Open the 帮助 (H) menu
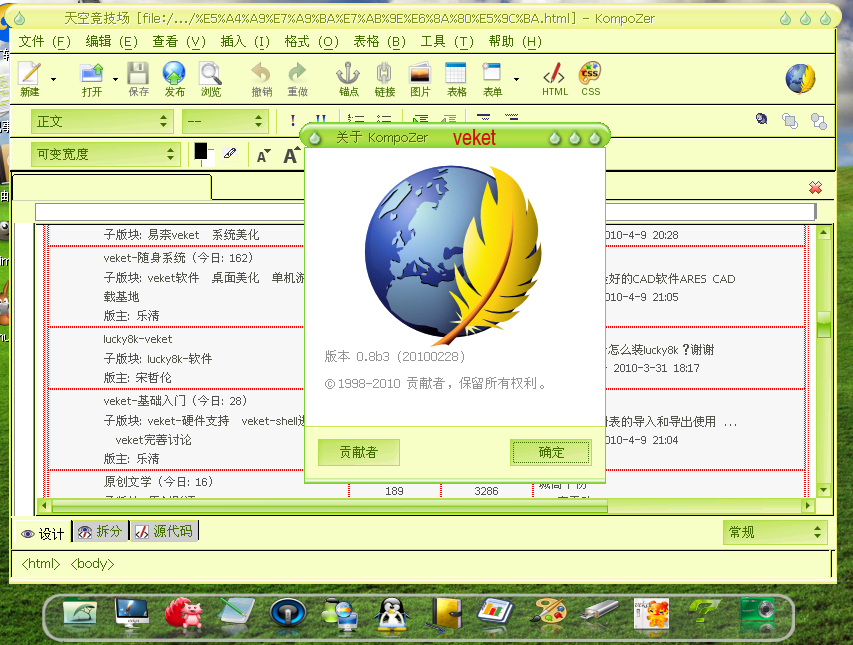This screenshot has width=853, height=645. [x=515, y=41]
